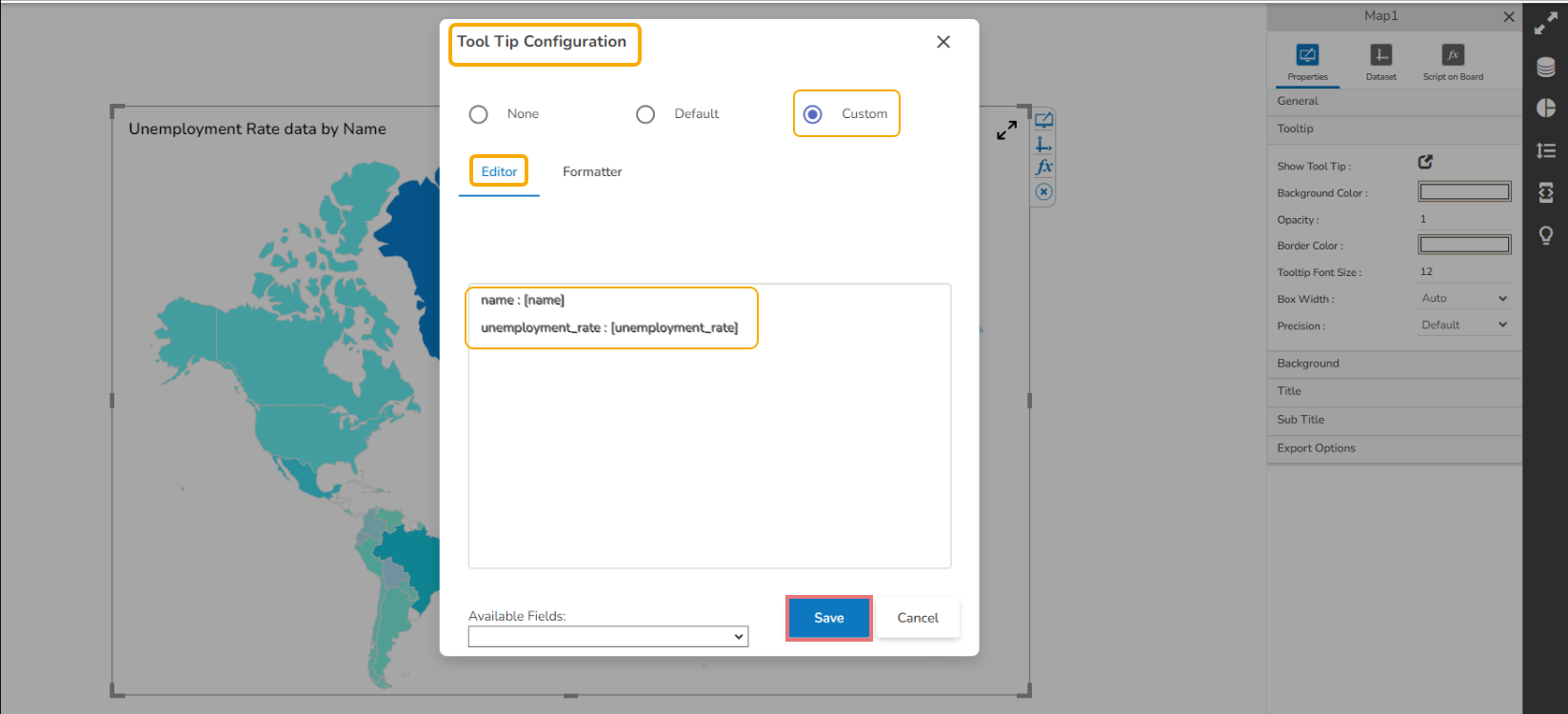Maximize the map chart with expand arrows
This screenshot has height=714, width=1568.
(x=1006, y=130)
